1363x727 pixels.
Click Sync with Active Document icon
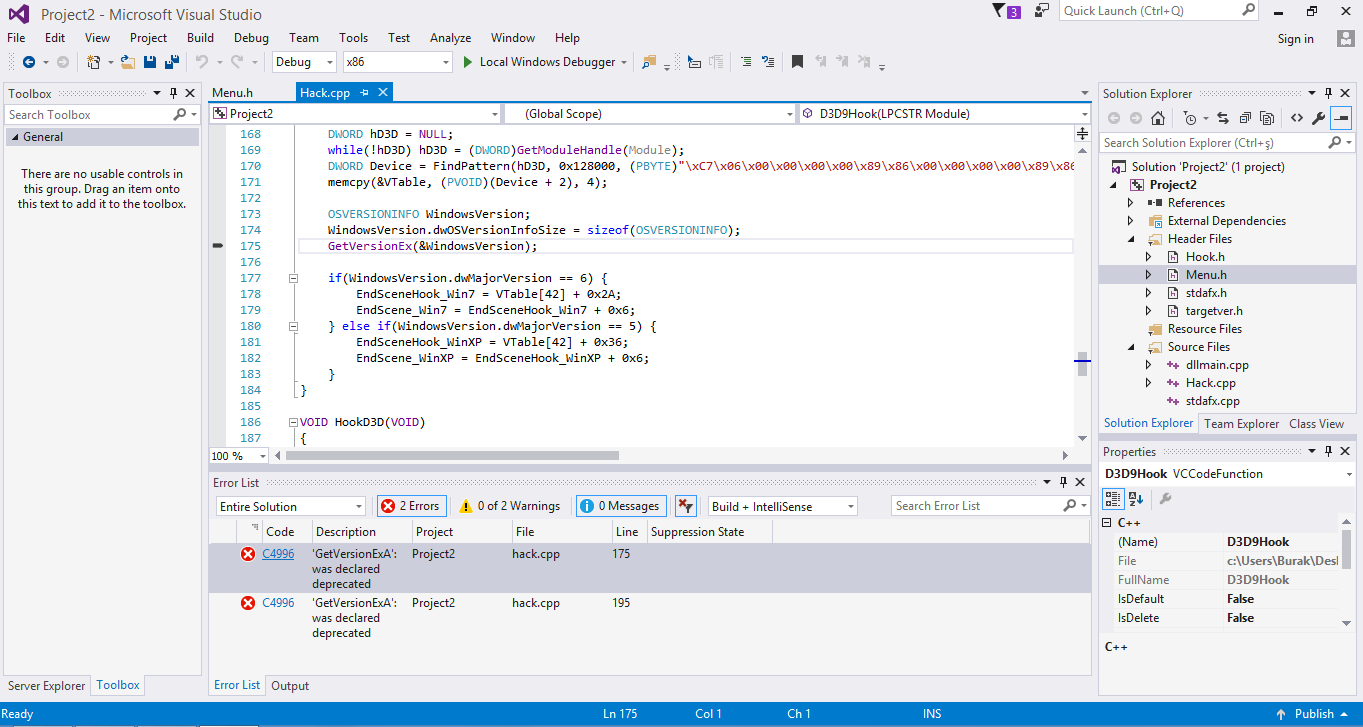pos(1224,118)
